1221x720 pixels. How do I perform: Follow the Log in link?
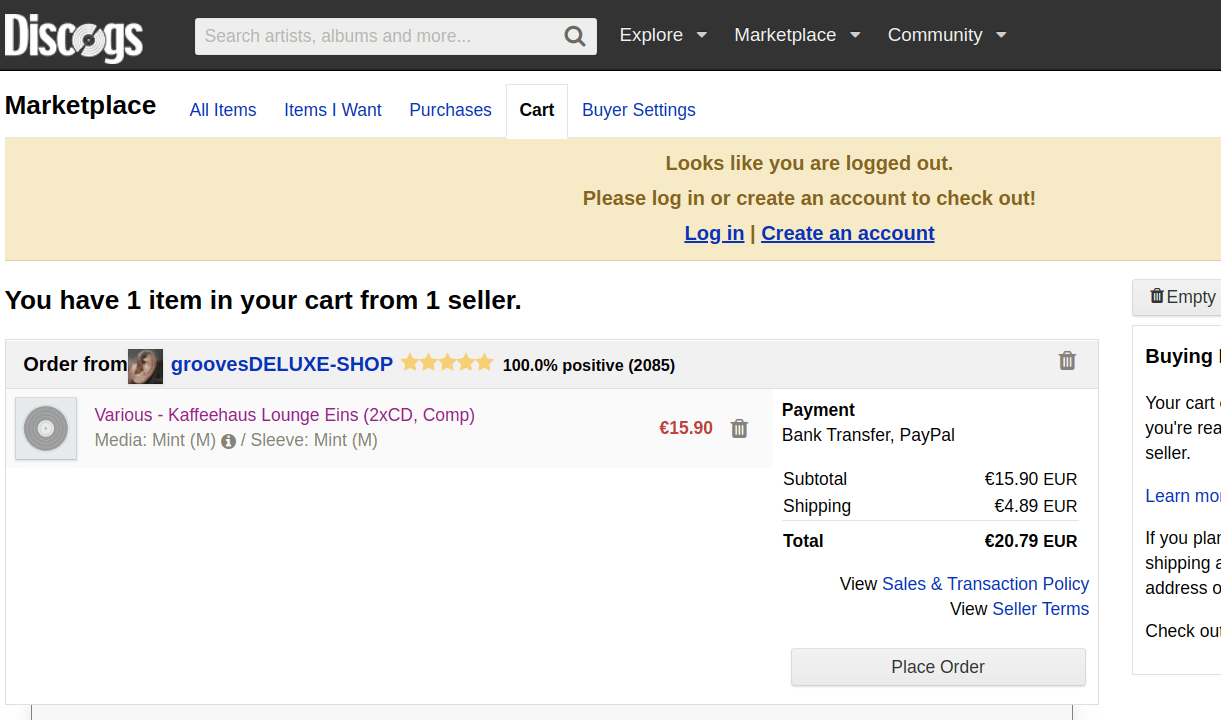click(x=714, y=233)
